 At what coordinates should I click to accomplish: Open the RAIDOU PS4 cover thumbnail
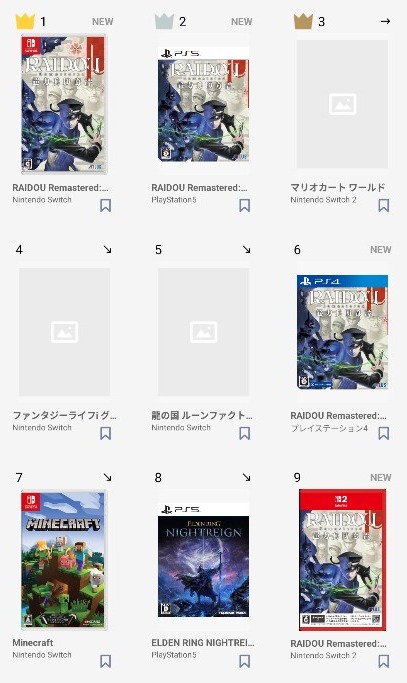tap(343, 332)
